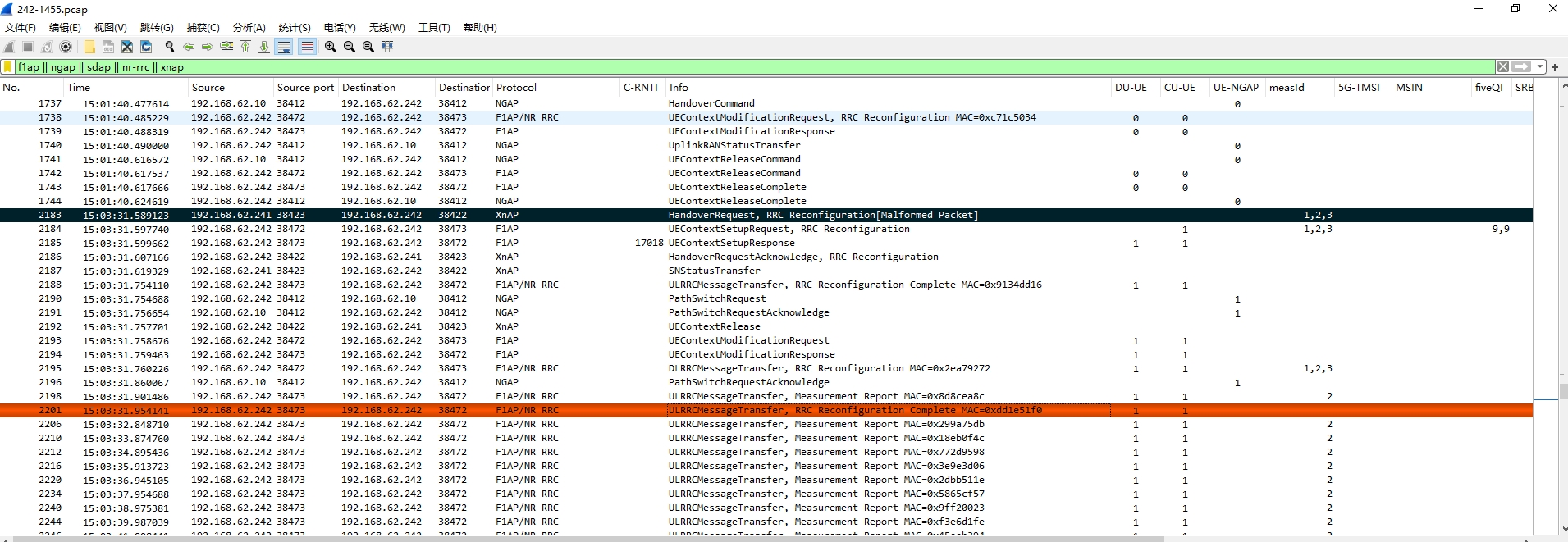Add a display filter button
This screenshot has width=1568, height=542.
tap(1555, 67)
